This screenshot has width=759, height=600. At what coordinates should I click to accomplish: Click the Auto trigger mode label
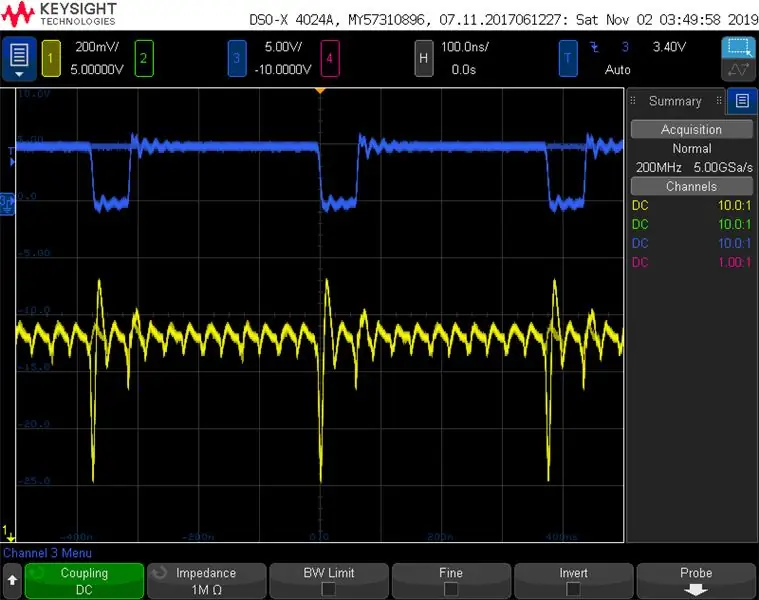(618, 70)
